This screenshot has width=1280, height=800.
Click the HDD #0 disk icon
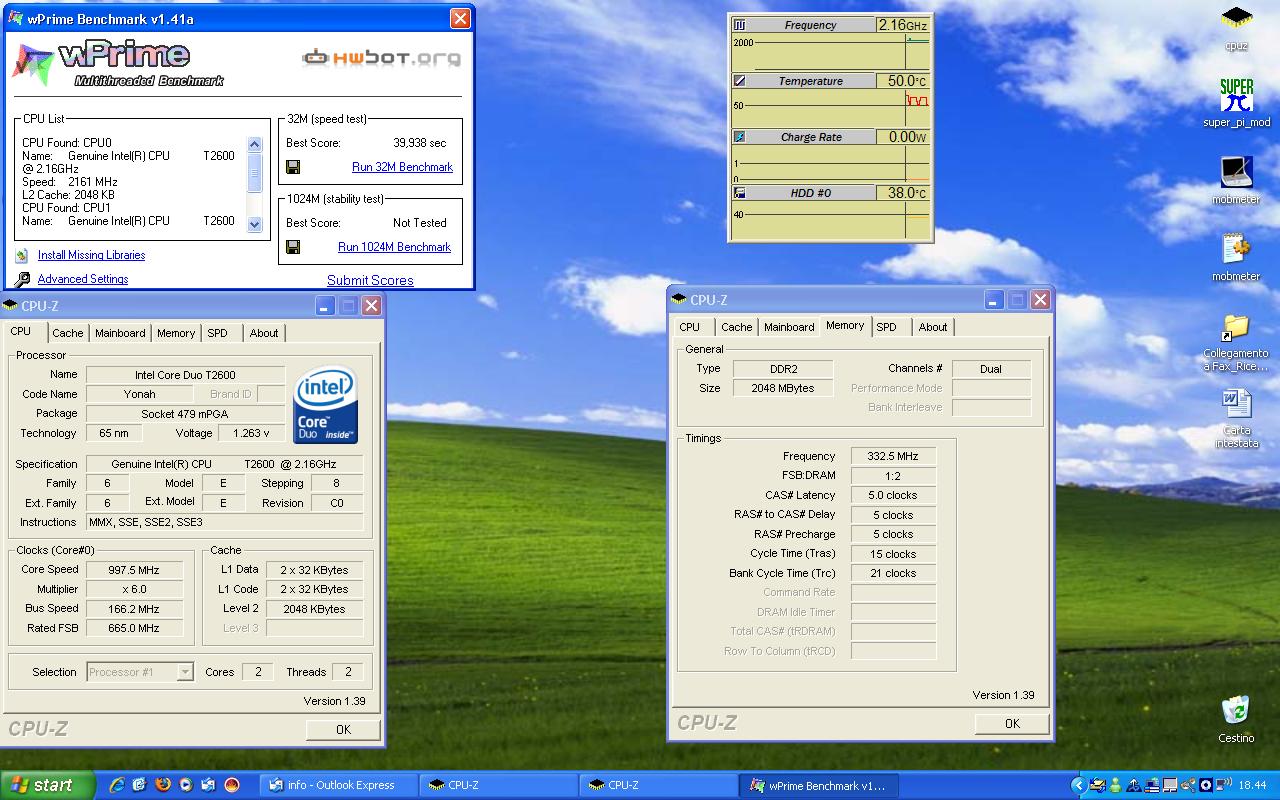[x=740, y=193]
